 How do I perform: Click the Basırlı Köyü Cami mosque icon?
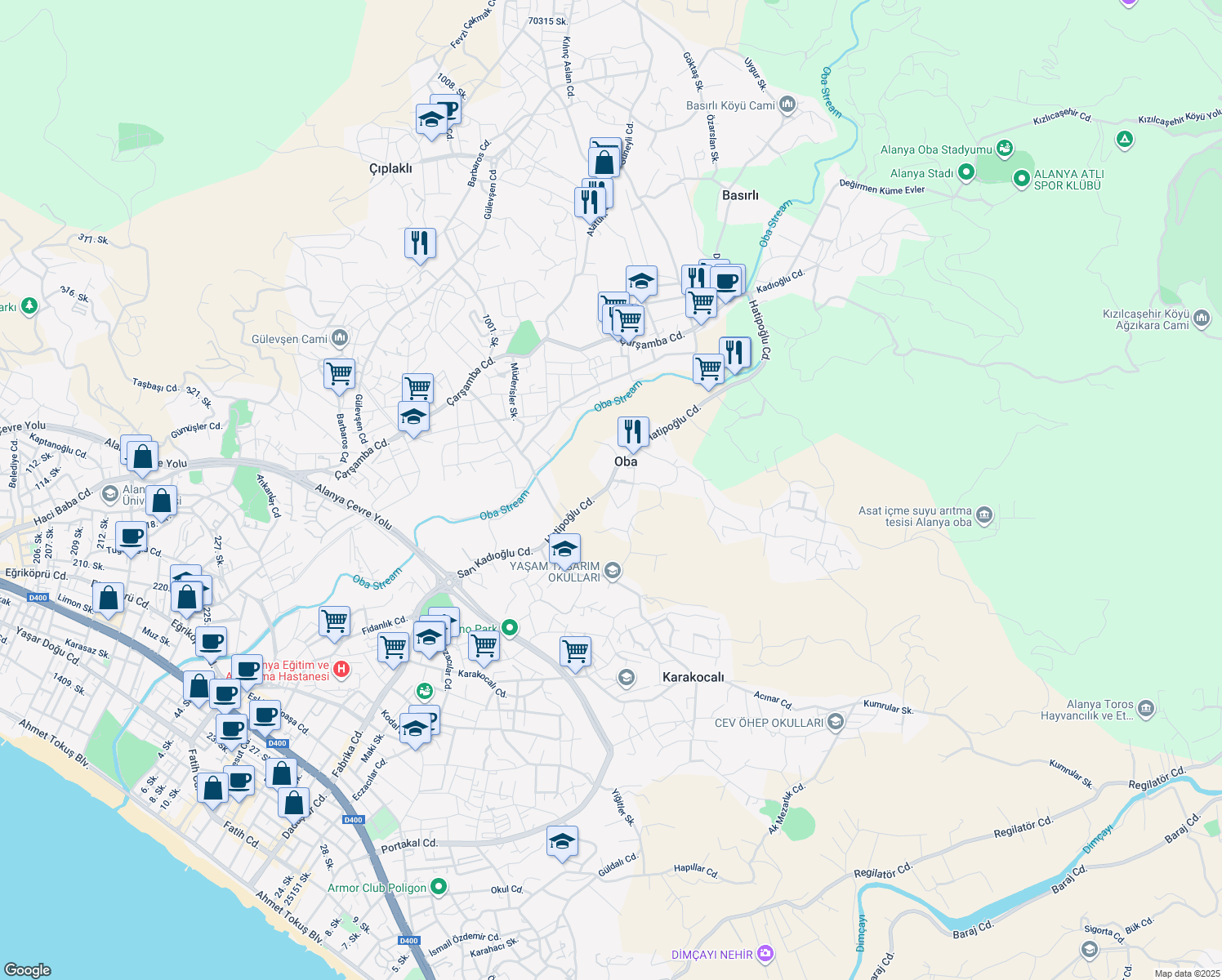pos(787,105)
